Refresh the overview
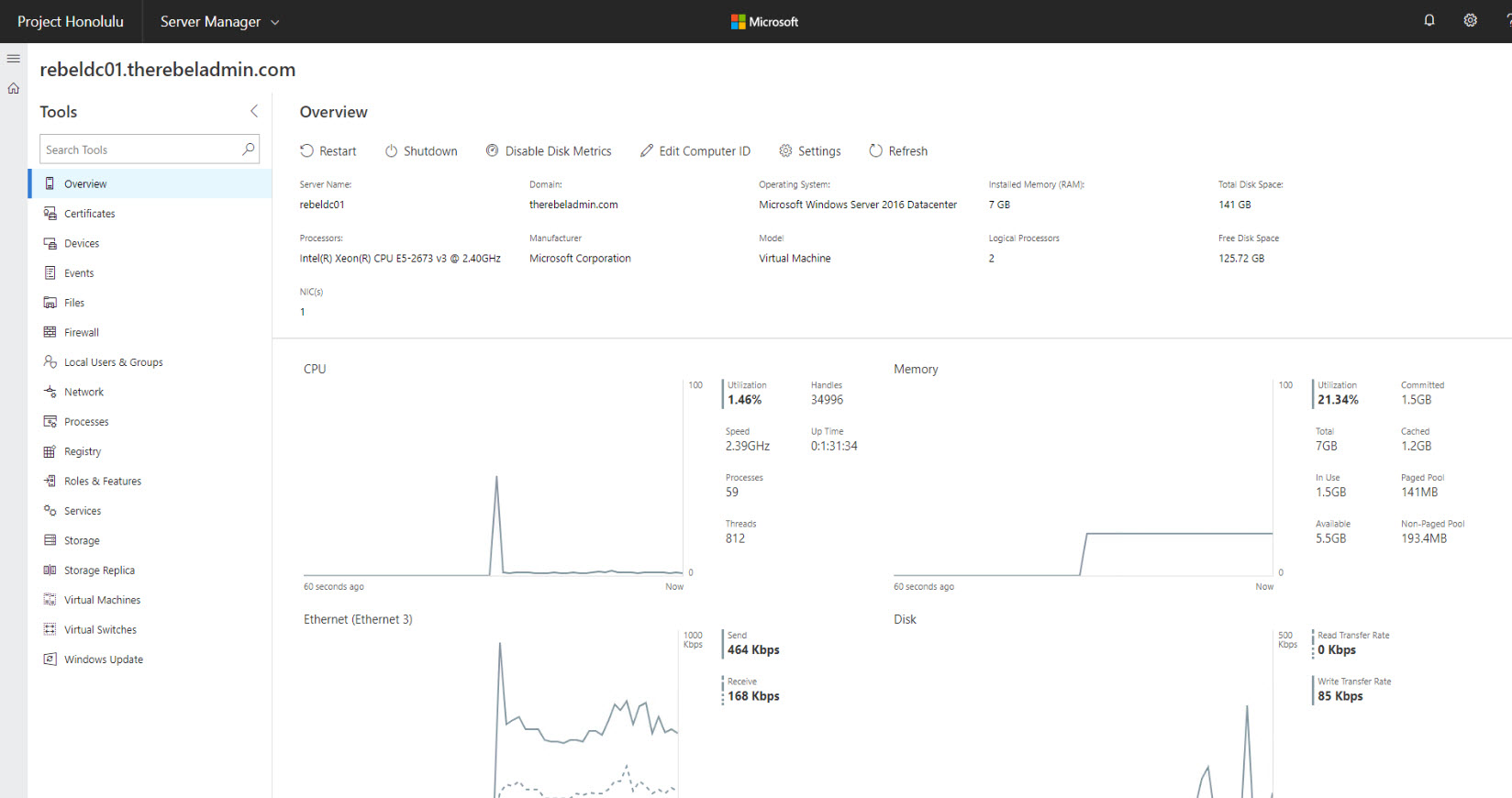This screenshot has width=1512, height=798. pyautogui.click(x=898, y=150)
